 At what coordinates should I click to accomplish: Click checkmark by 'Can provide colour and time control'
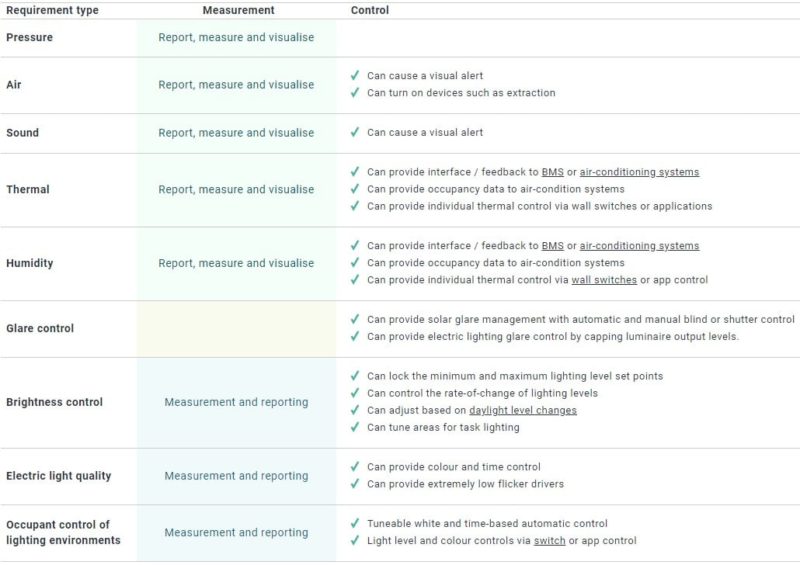tap(355, 466)
